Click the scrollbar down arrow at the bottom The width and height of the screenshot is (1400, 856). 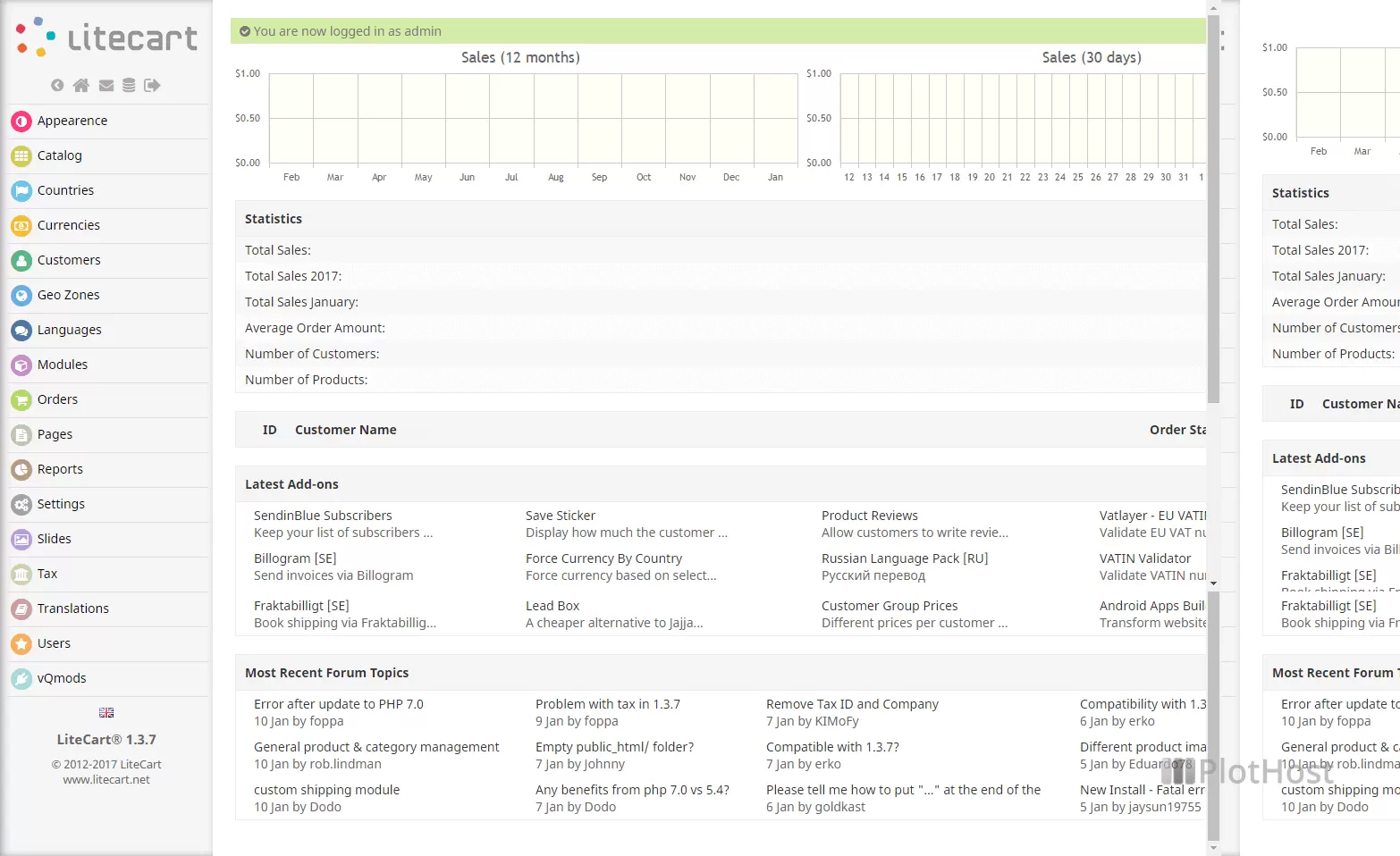[1213, 847]
